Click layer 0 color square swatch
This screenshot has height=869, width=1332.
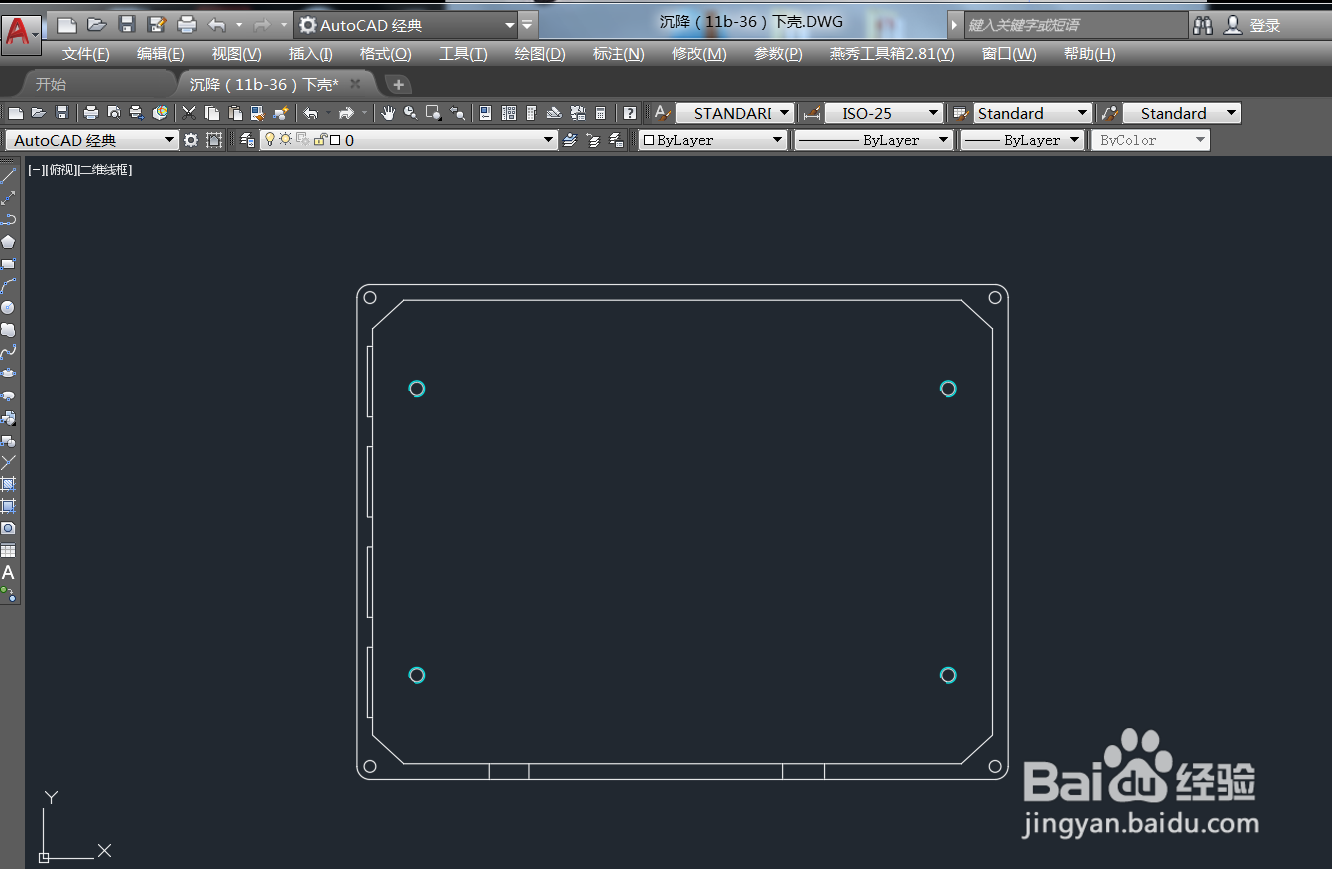335,141
